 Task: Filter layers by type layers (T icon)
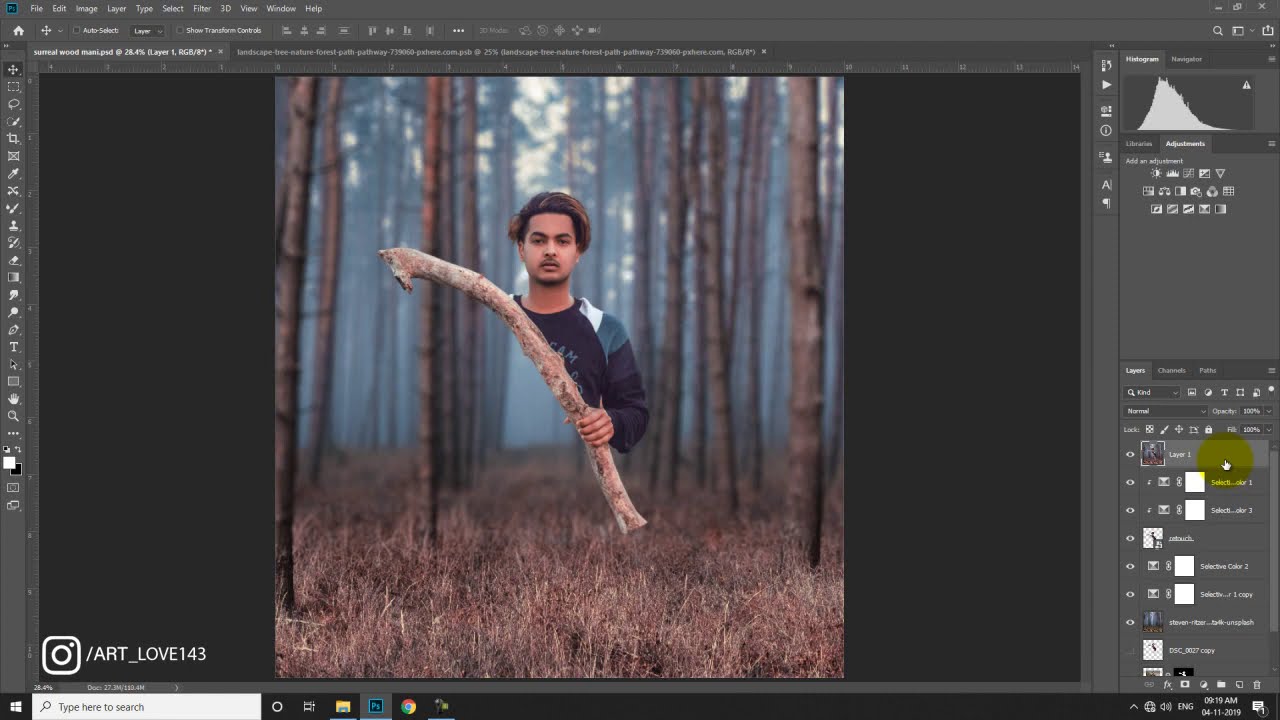click(1224, 392)
